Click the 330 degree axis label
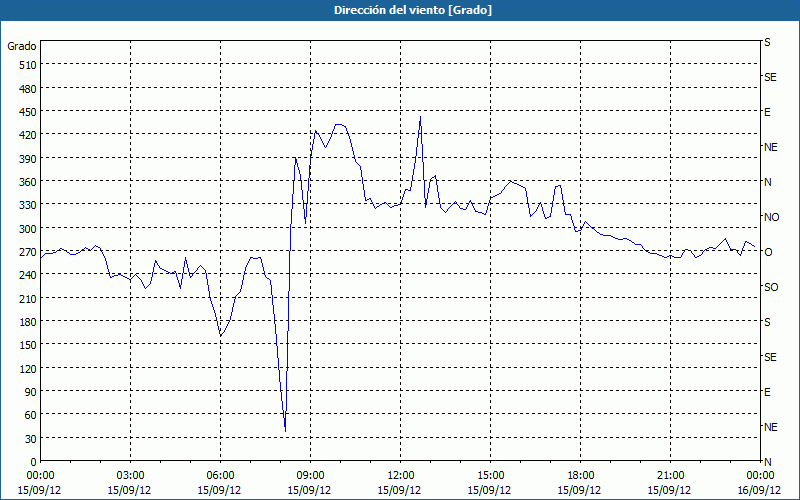Screen dimensions: 800x500 click(x=28, y=205)
